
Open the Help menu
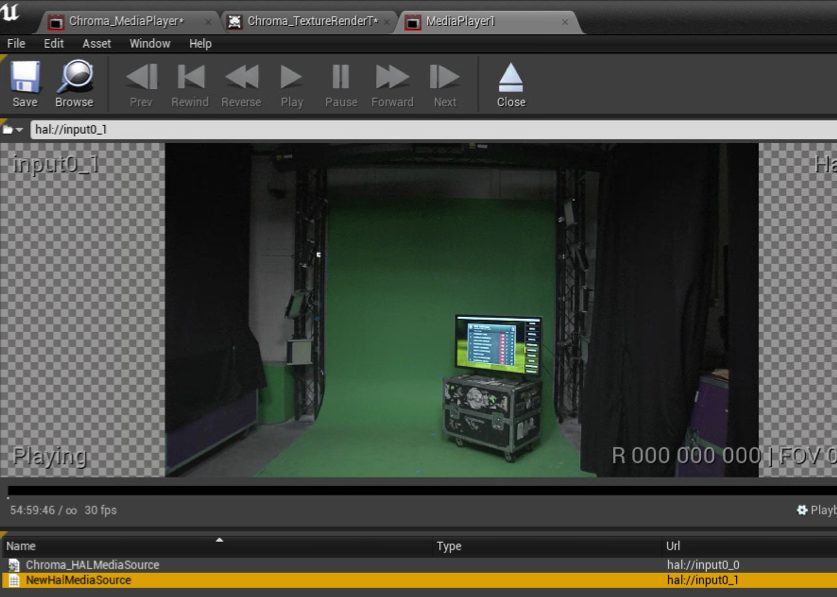tap(200, 44)
